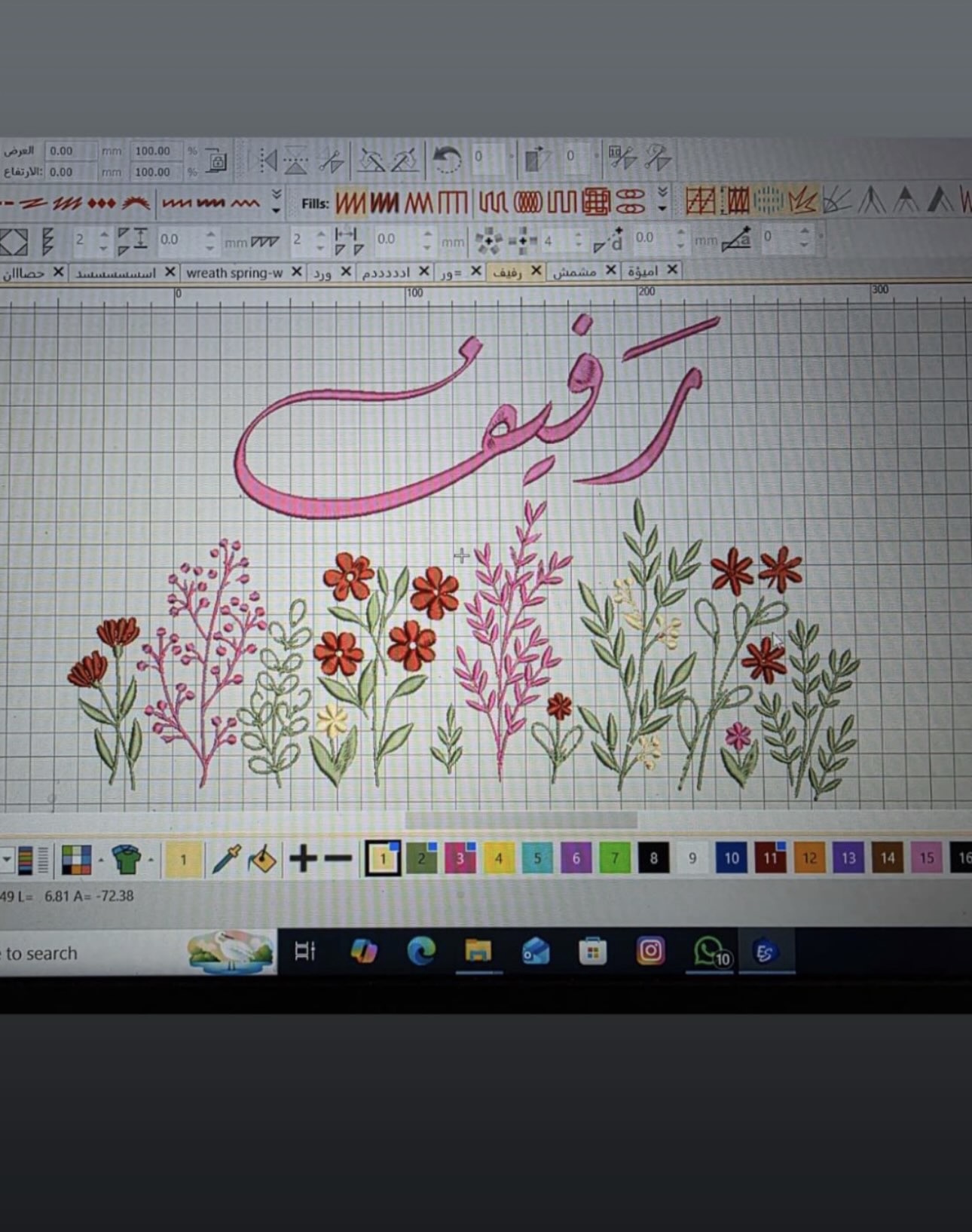Select the oval contour fill stitch icon

pyautogui.click(x=527, y=202)
